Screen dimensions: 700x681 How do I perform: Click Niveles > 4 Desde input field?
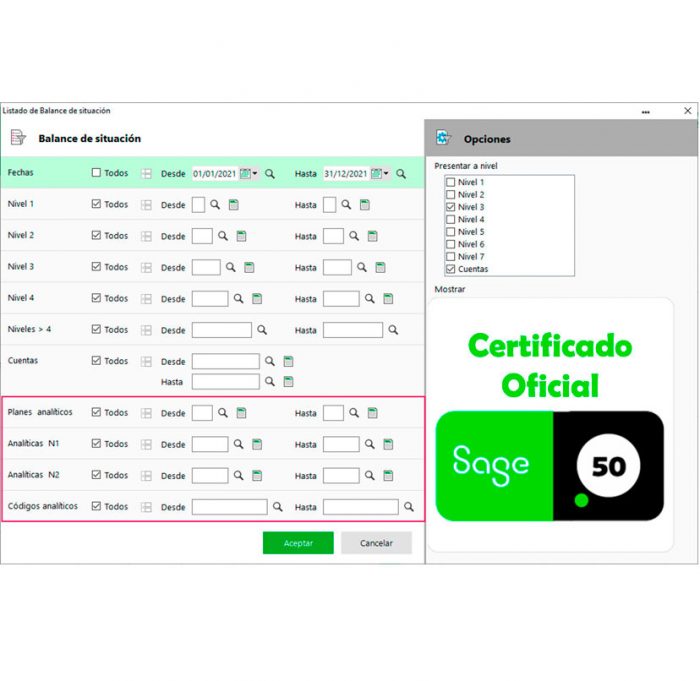pyautogui.click(x=222, y=330)
